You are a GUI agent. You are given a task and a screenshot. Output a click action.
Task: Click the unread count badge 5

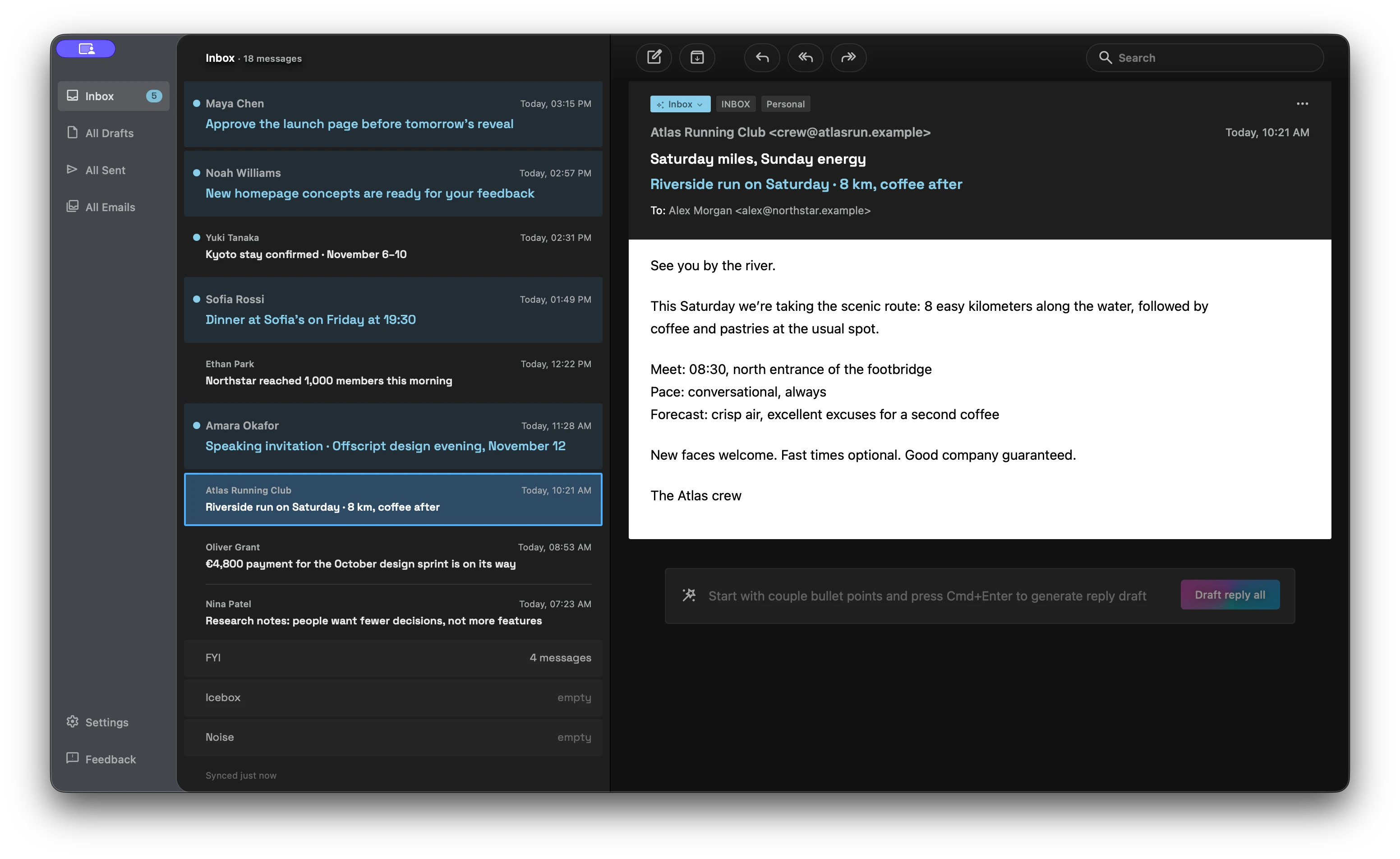154,96
